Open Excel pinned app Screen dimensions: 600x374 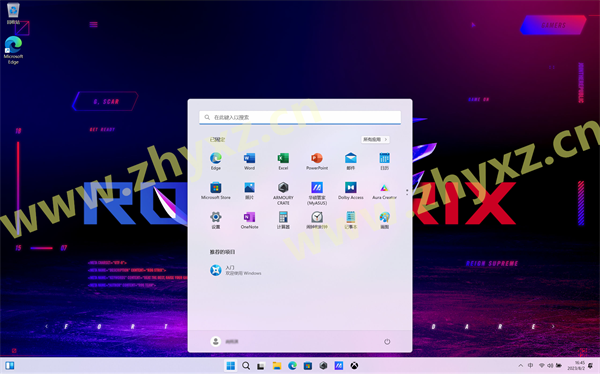[283, 161]
